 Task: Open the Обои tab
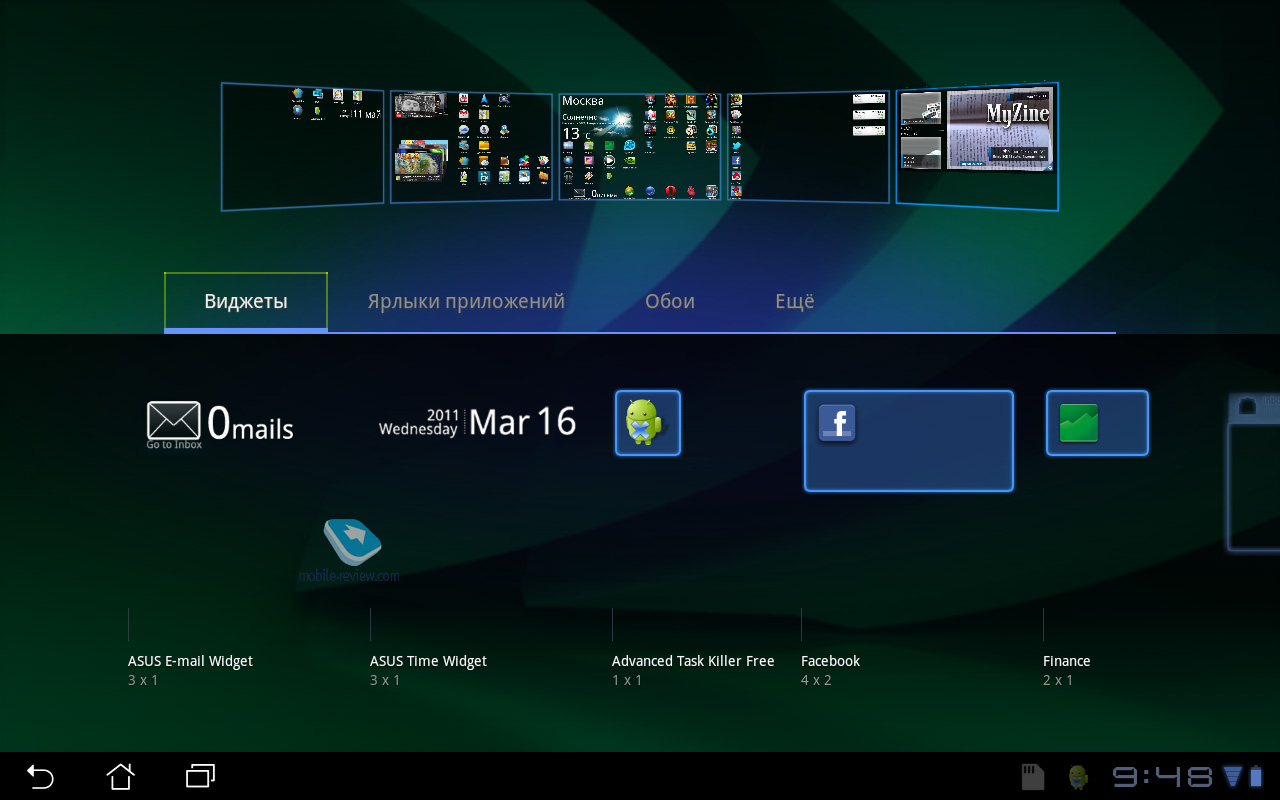[x=670, y=301]
